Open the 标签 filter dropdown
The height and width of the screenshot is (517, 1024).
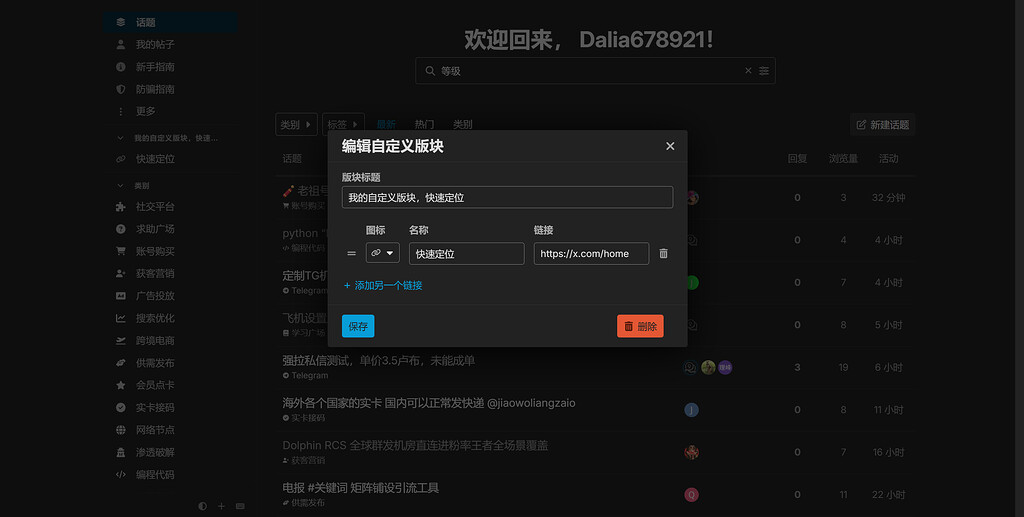click(x=343, y=124)
